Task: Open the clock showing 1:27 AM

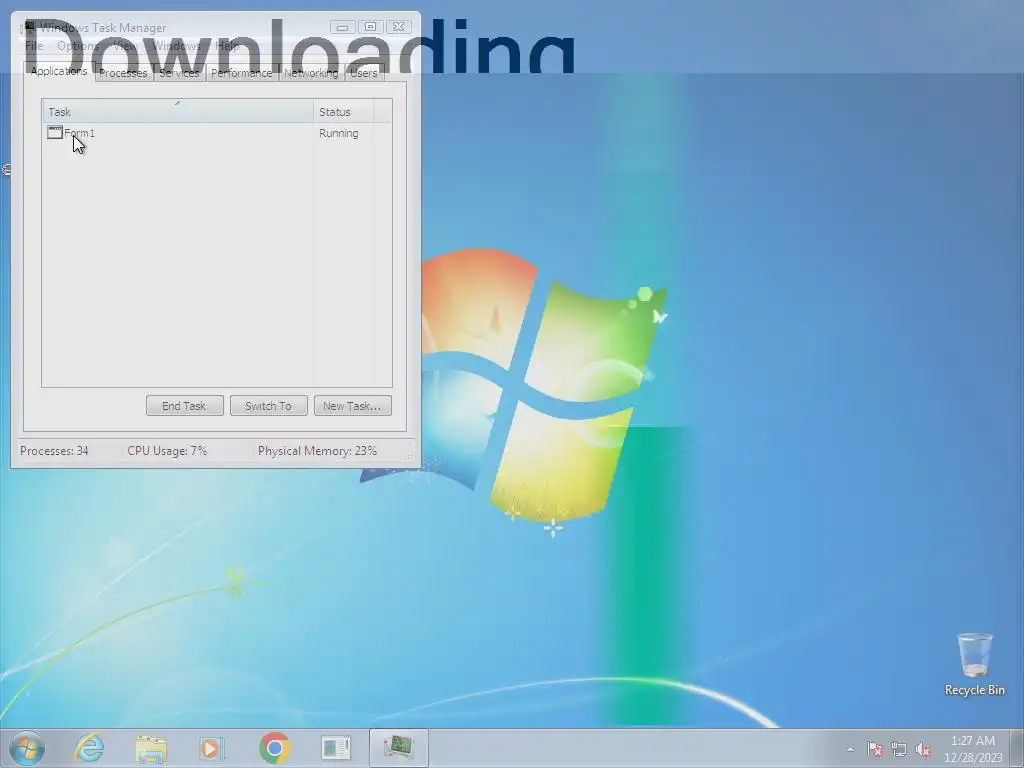Action: point(973,749)
